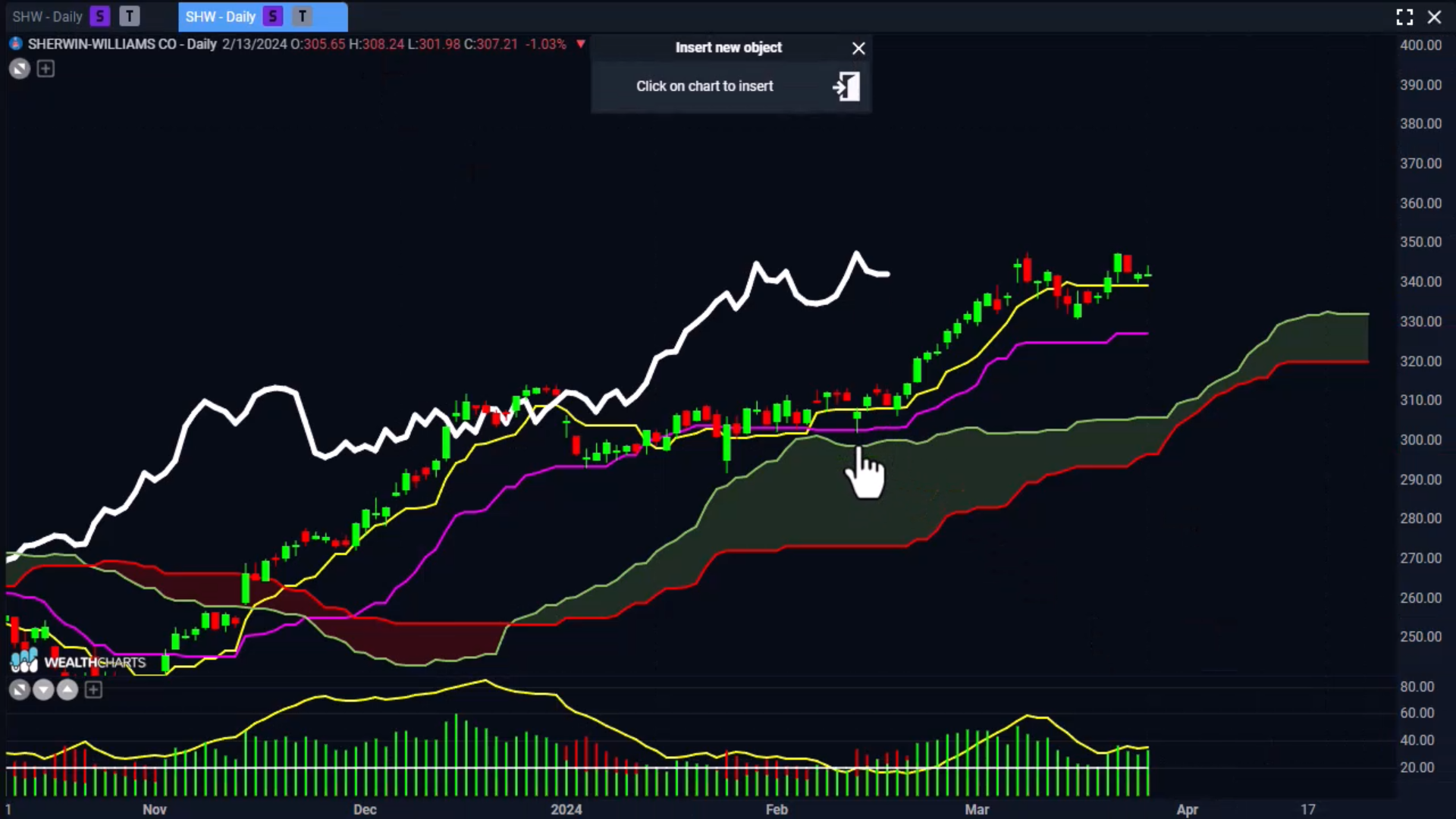Click the 350.00 price axis label
Viewport: 1456px width, 819px height.
tap(1420, 242)
